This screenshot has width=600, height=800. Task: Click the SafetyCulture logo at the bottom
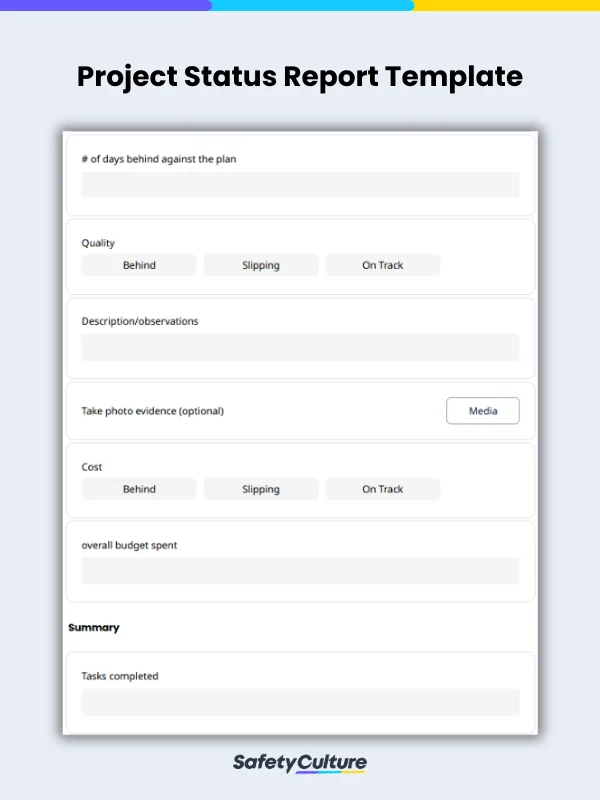300,761
